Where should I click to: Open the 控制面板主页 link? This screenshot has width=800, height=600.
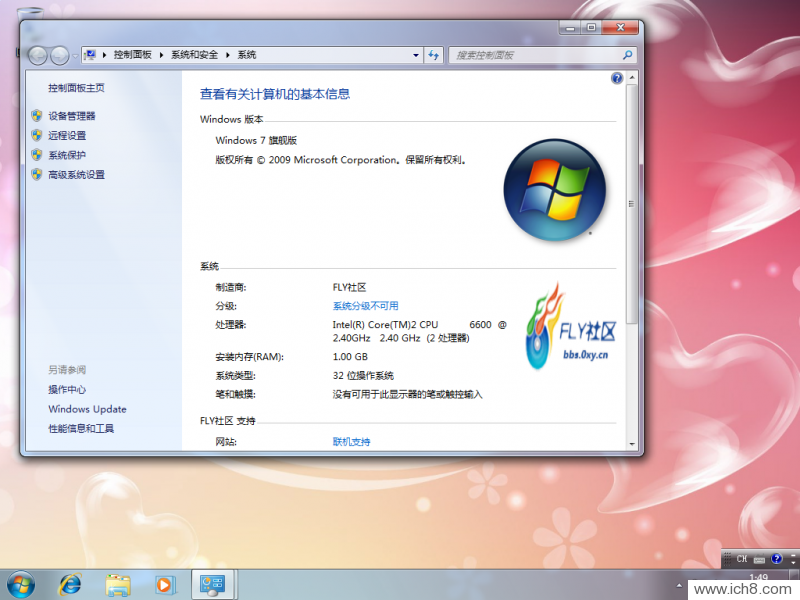pos(77,88)
